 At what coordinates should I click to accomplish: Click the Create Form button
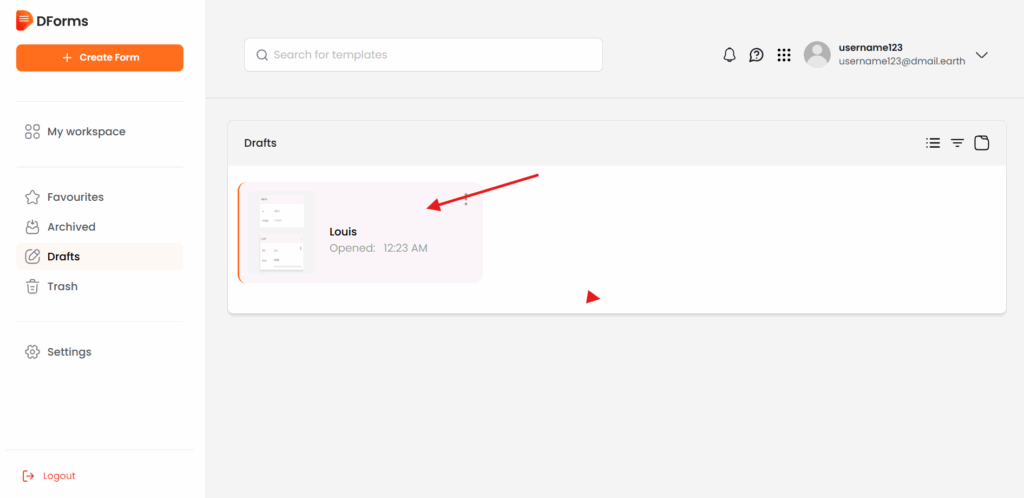[100, 58]
